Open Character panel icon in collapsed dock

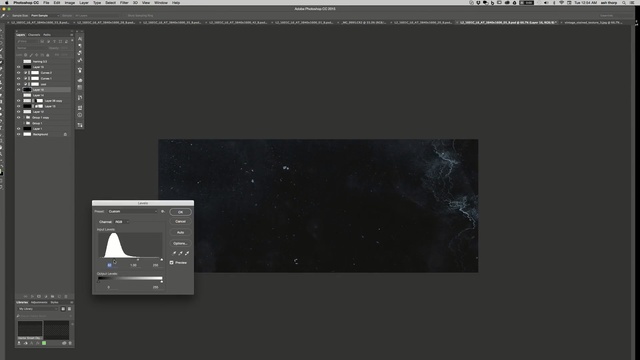[80, 39]
